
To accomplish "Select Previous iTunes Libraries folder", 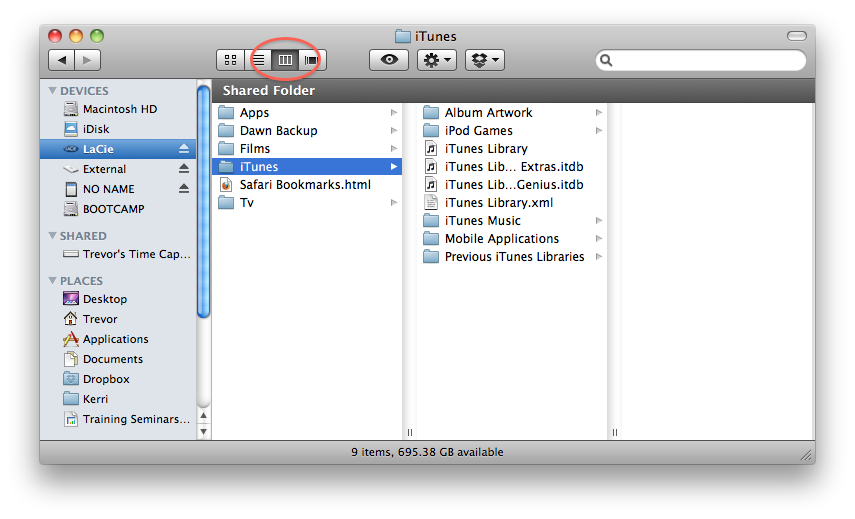I will click(512, 256).
